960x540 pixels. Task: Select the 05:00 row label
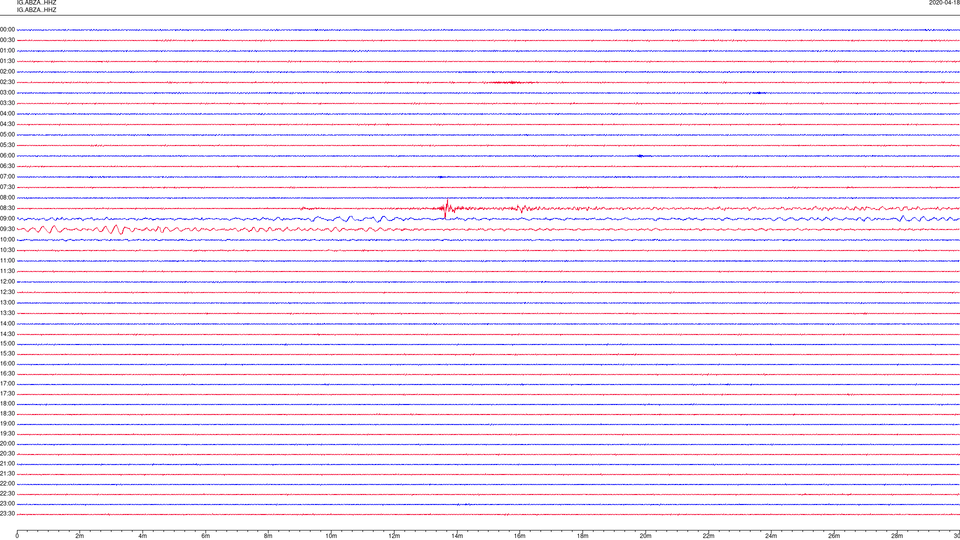click(x=7, y=135)
